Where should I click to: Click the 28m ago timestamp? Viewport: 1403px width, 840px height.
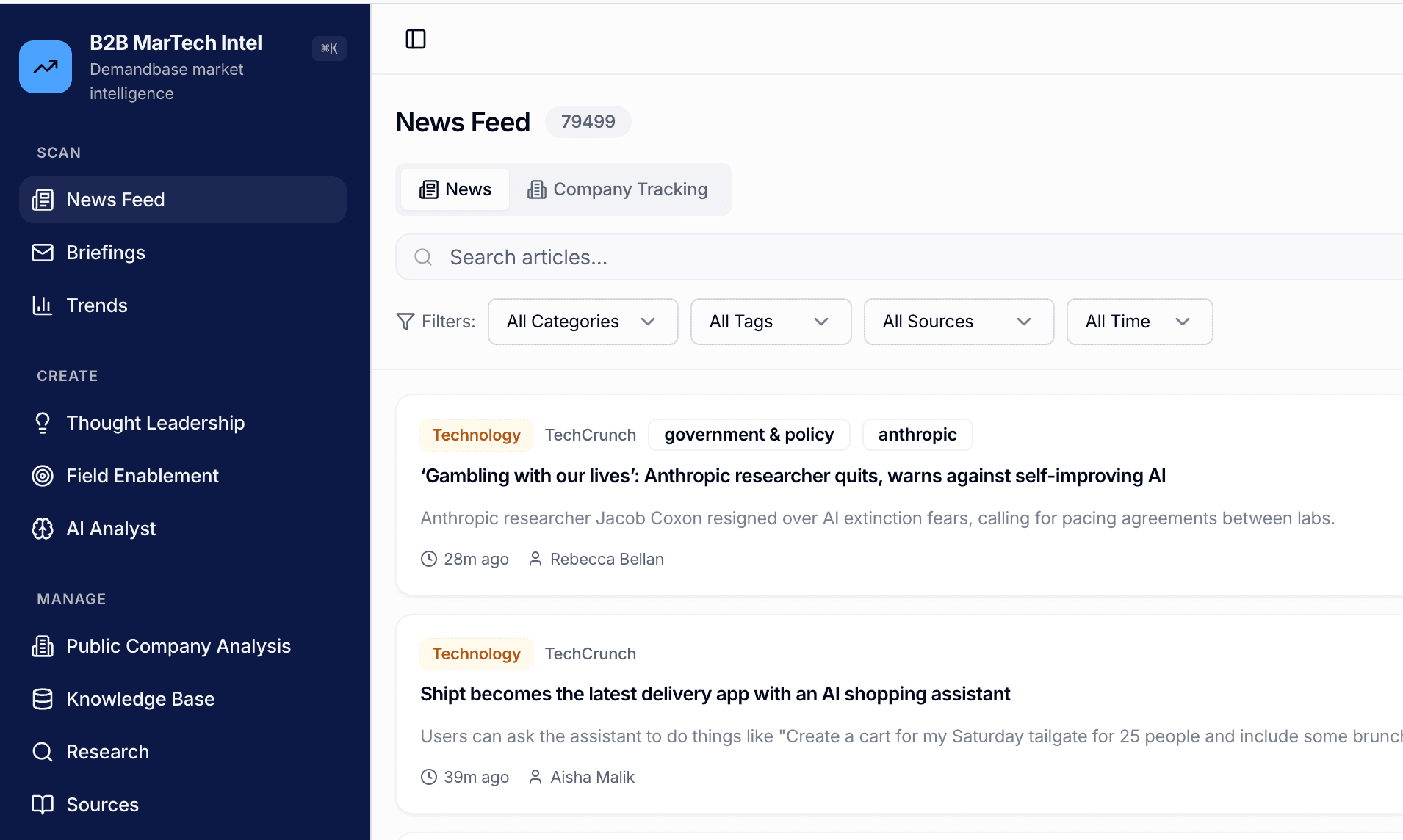(x=476, y=559)
